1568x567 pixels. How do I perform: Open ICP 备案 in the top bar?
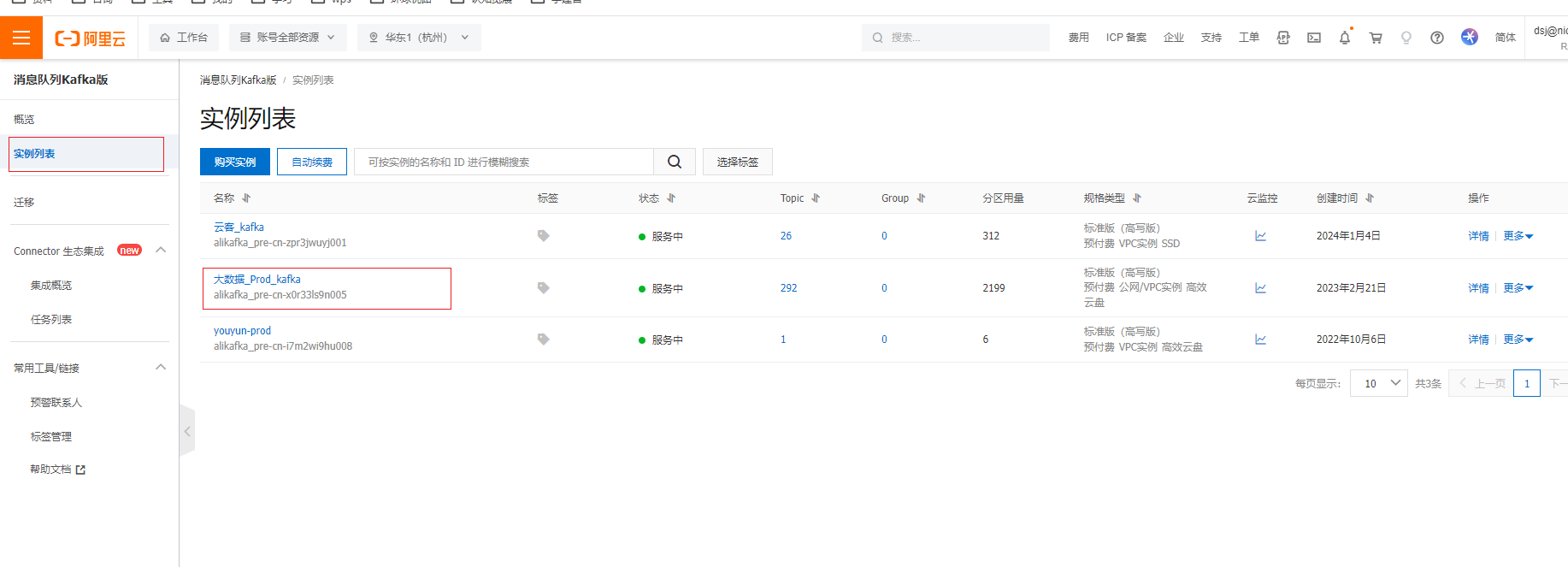coord(1126,38)
